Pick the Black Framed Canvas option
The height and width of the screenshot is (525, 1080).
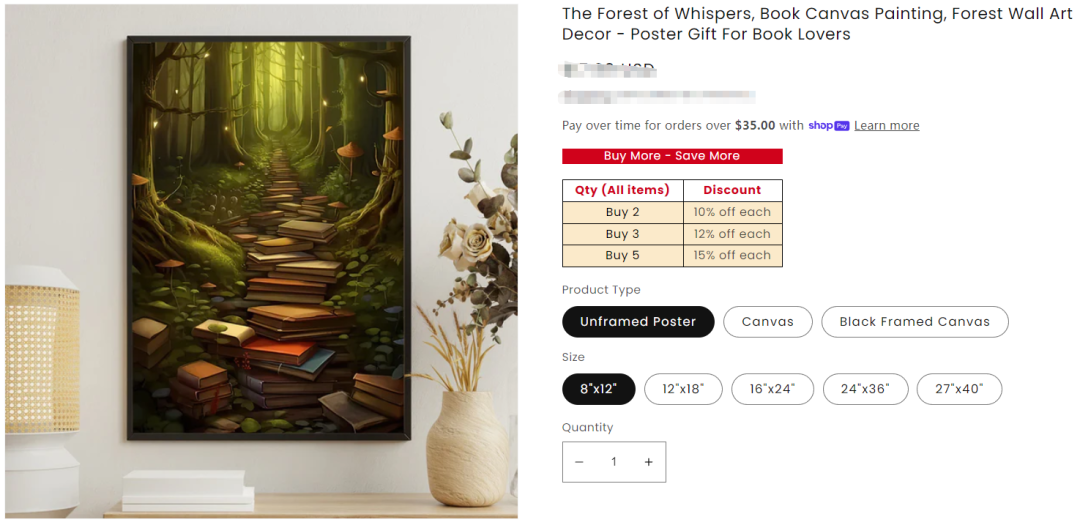pyautogui.click(x=914, y=322)
